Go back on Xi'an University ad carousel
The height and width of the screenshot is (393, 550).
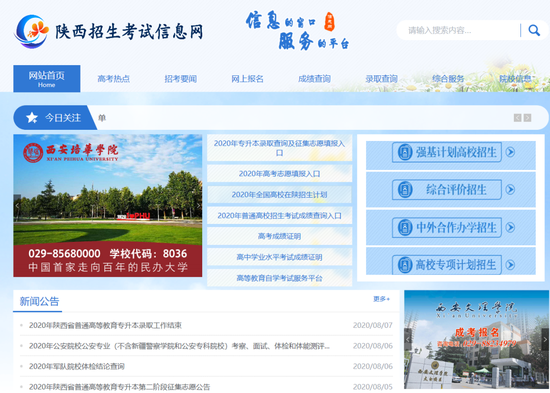(x=408, y=339)
